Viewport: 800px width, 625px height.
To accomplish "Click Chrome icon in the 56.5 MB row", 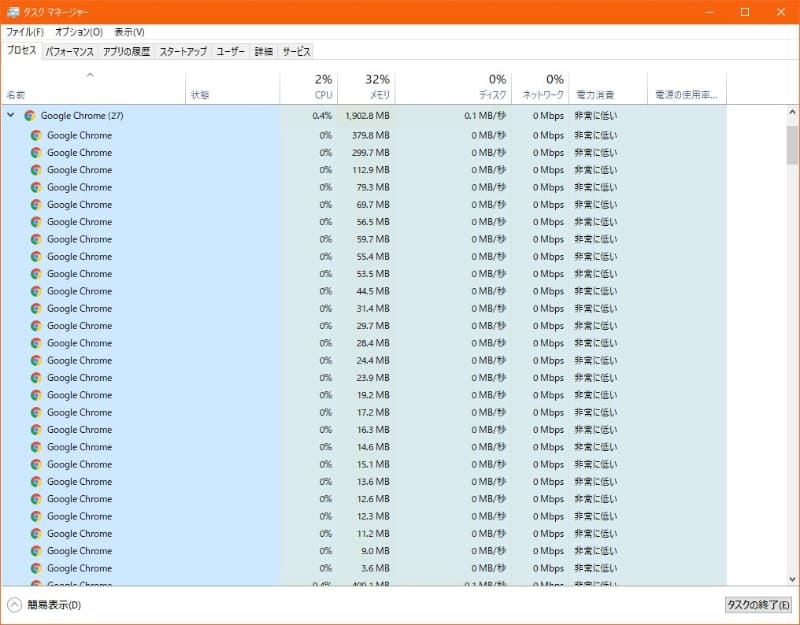I will tap(36, 222).
